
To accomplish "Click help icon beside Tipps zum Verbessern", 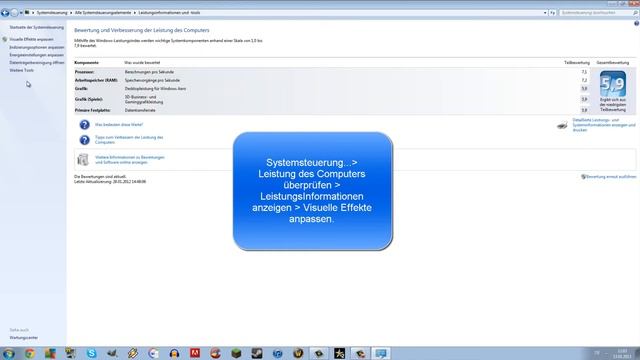I will tap(84, 140).
